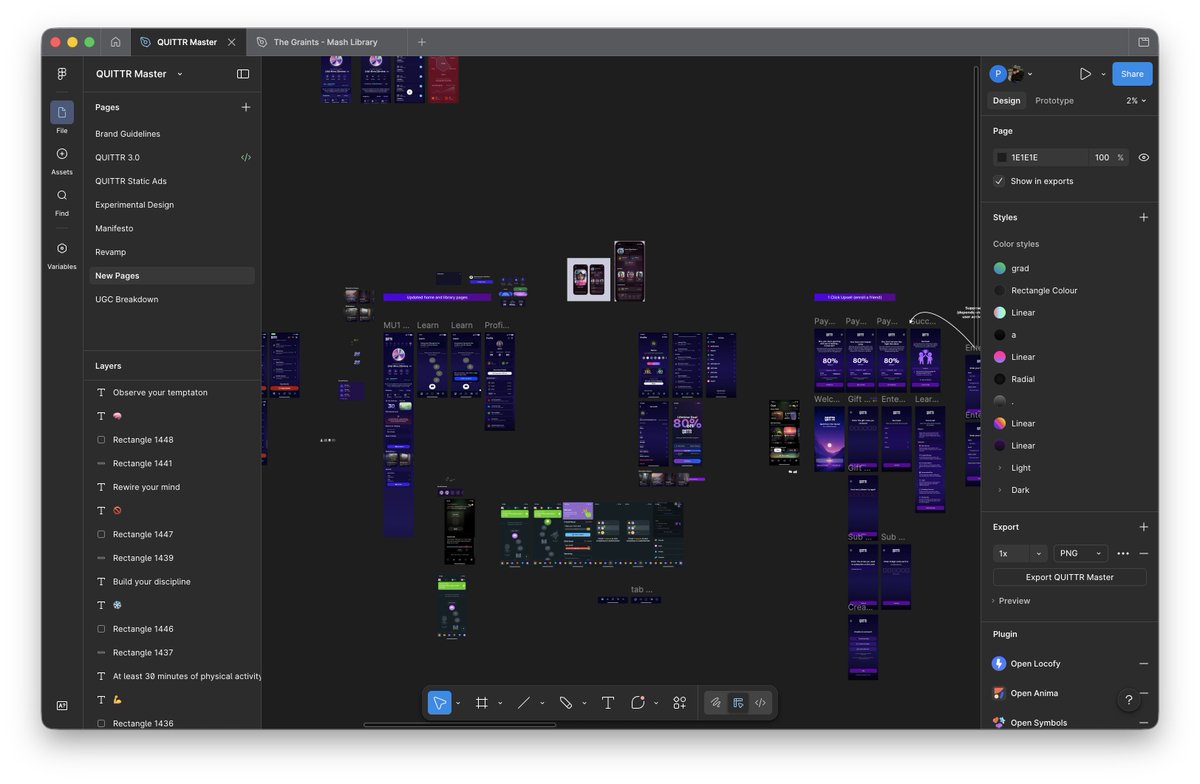Switch to Draw mode in toolbar
1200x784 pixels.
[x=716, y=703]
